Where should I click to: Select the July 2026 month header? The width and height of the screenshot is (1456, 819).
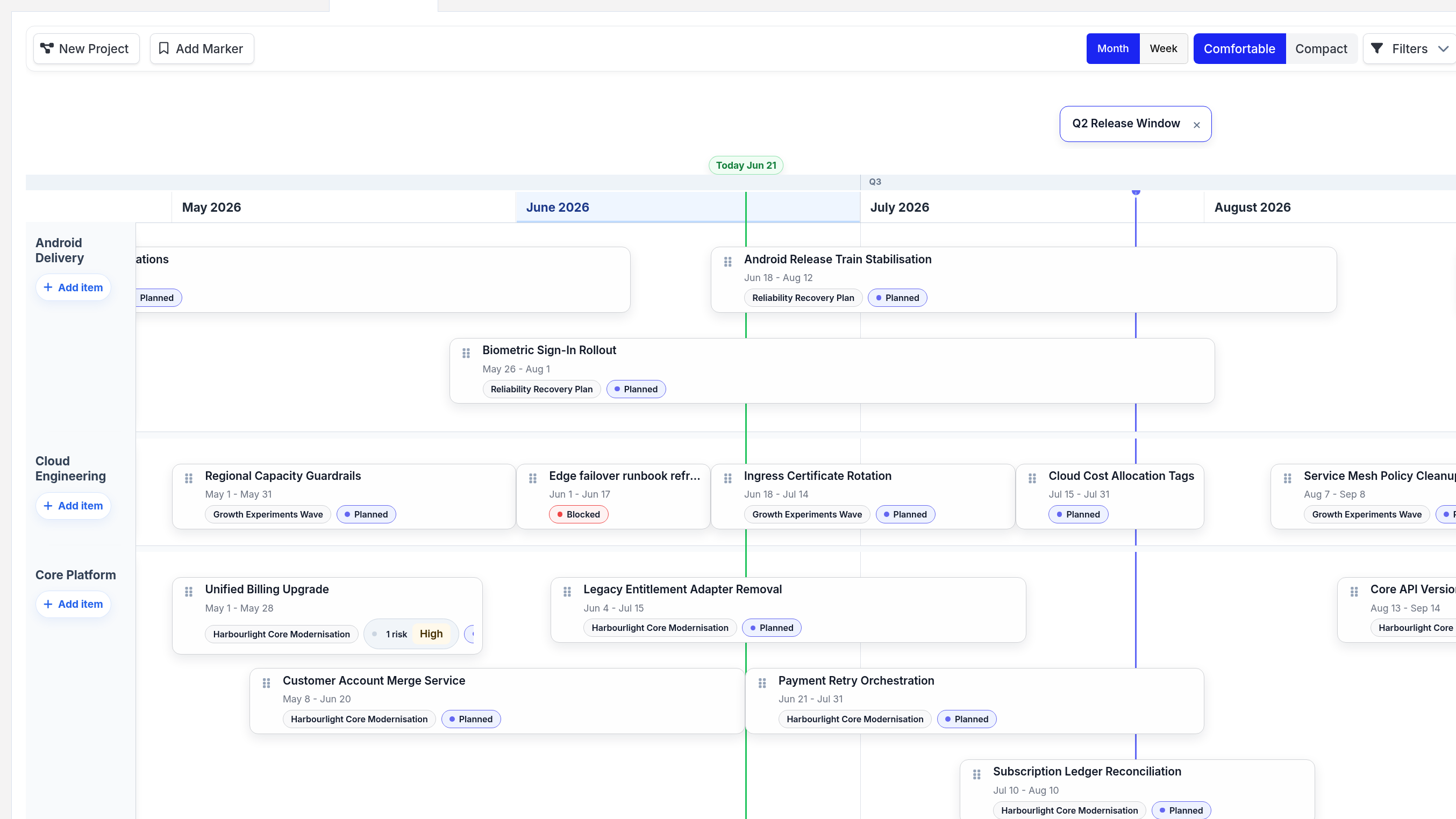click(900, 207)
